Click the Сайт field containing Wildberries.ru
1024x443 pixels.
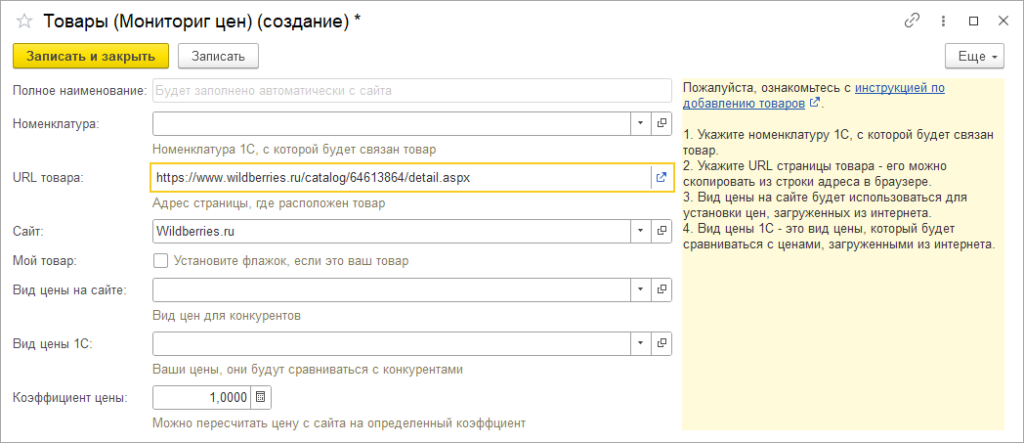[x=391, y=231]
